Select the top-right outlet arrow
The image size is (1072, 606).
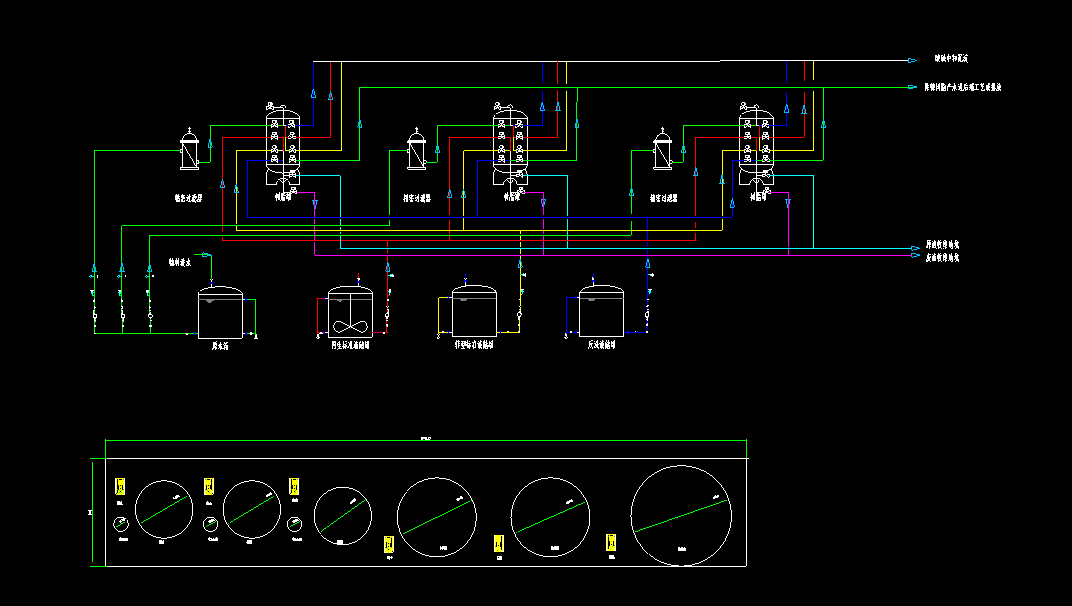coord(912,61)
